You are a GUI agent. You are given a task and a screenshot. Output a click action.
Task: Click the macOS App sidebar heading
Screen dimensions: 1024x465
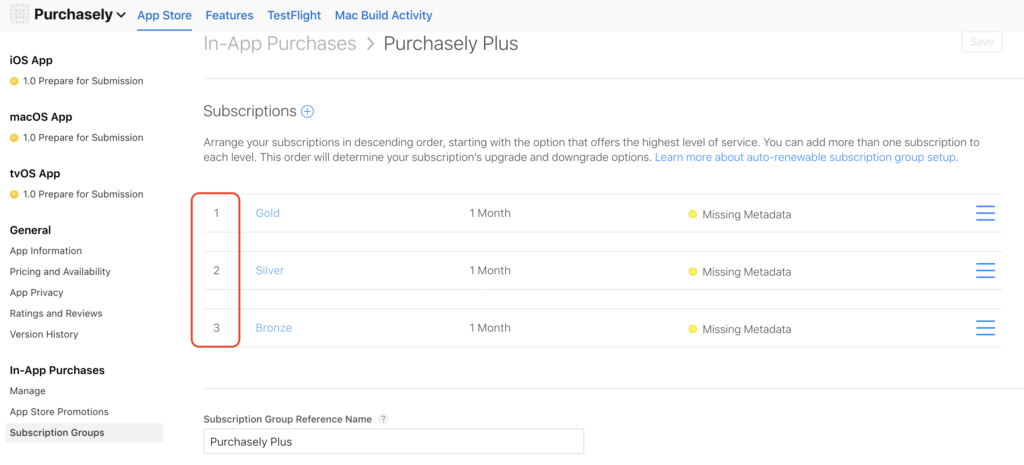click(41, 117)
